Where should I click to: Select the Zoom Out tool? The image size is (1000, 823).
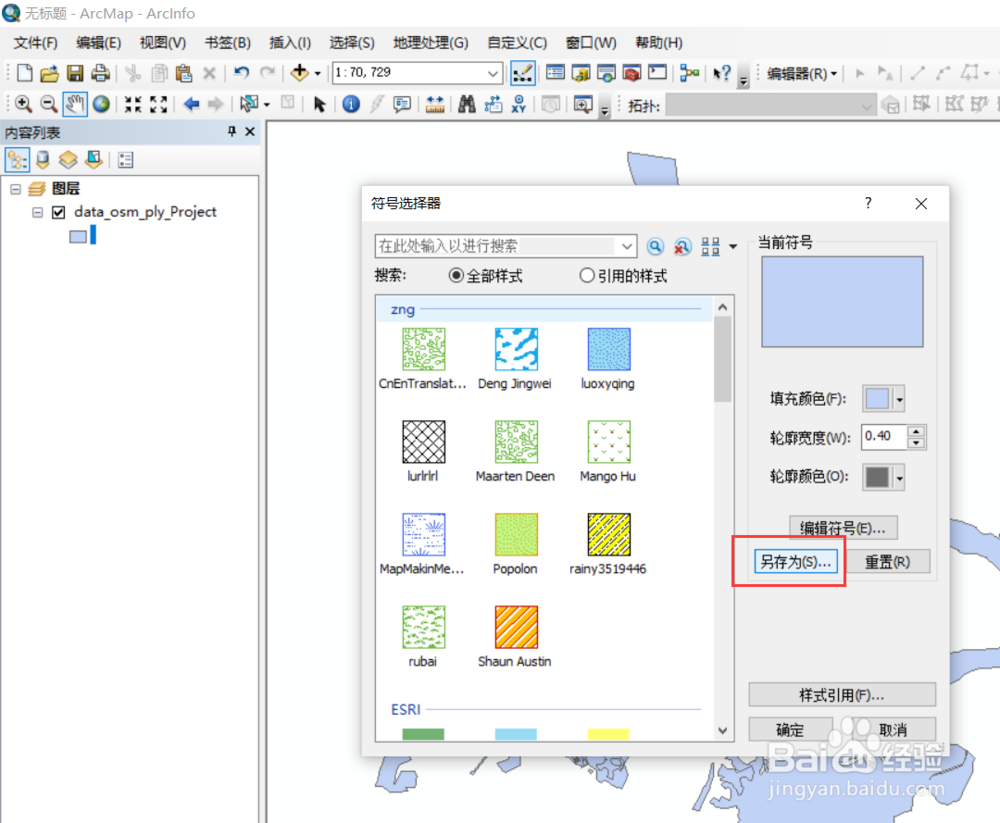tap(48, 104)
